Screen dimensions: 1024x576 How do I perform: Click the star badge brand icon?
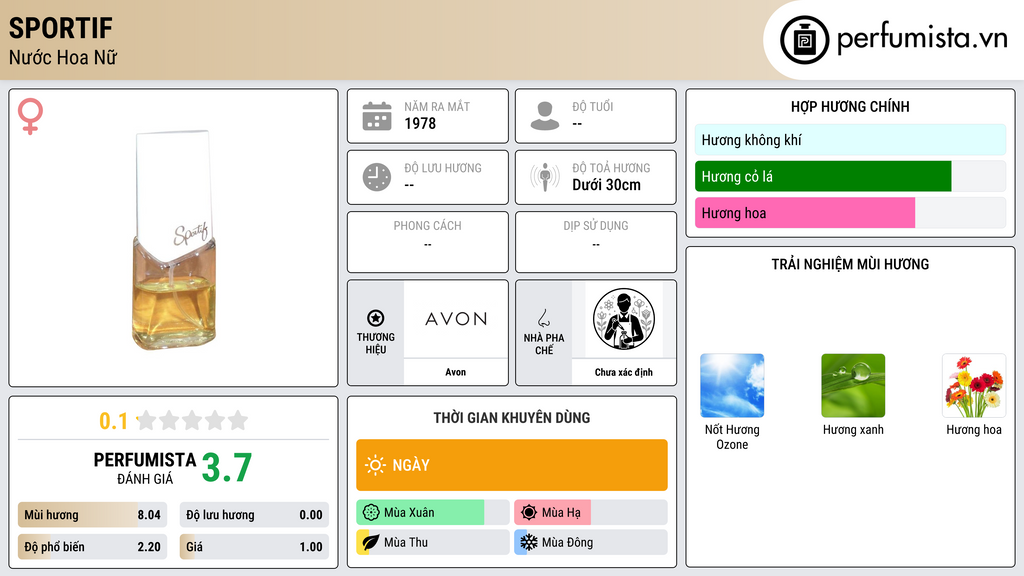click(x=376, y=318)
